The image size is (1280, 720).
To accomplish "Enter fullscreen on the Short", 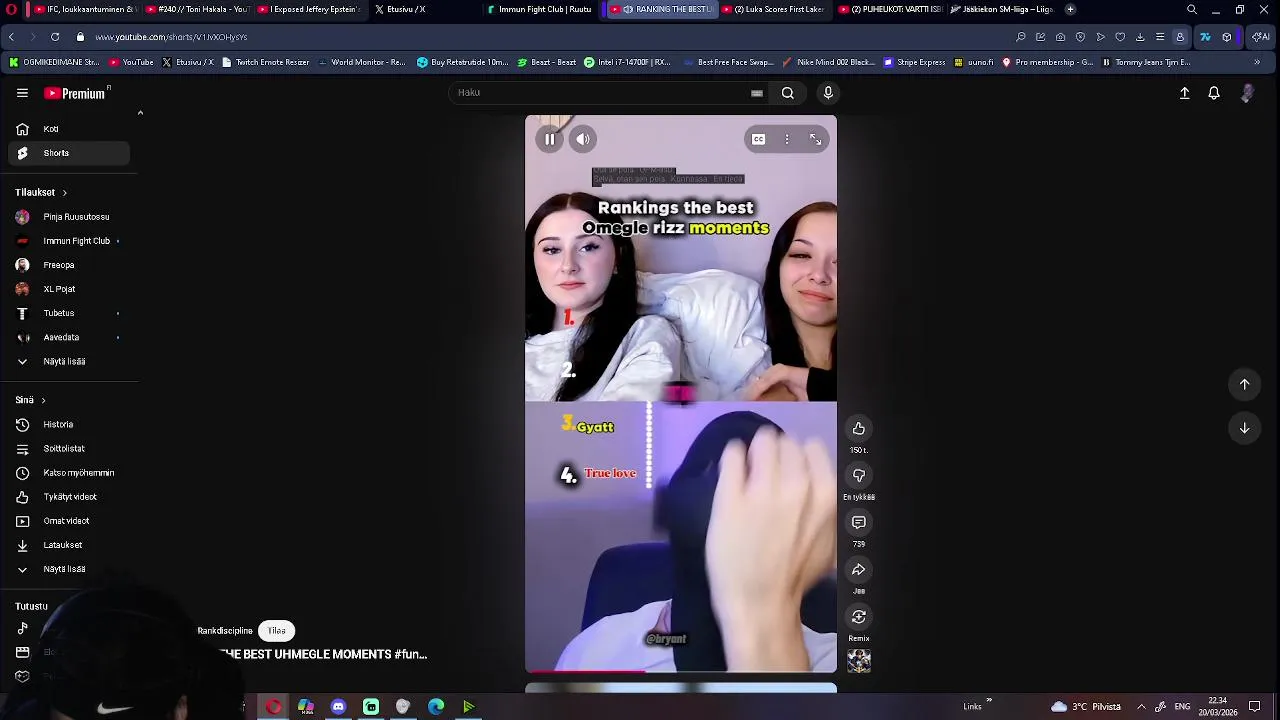I will [x=815, y=139].
